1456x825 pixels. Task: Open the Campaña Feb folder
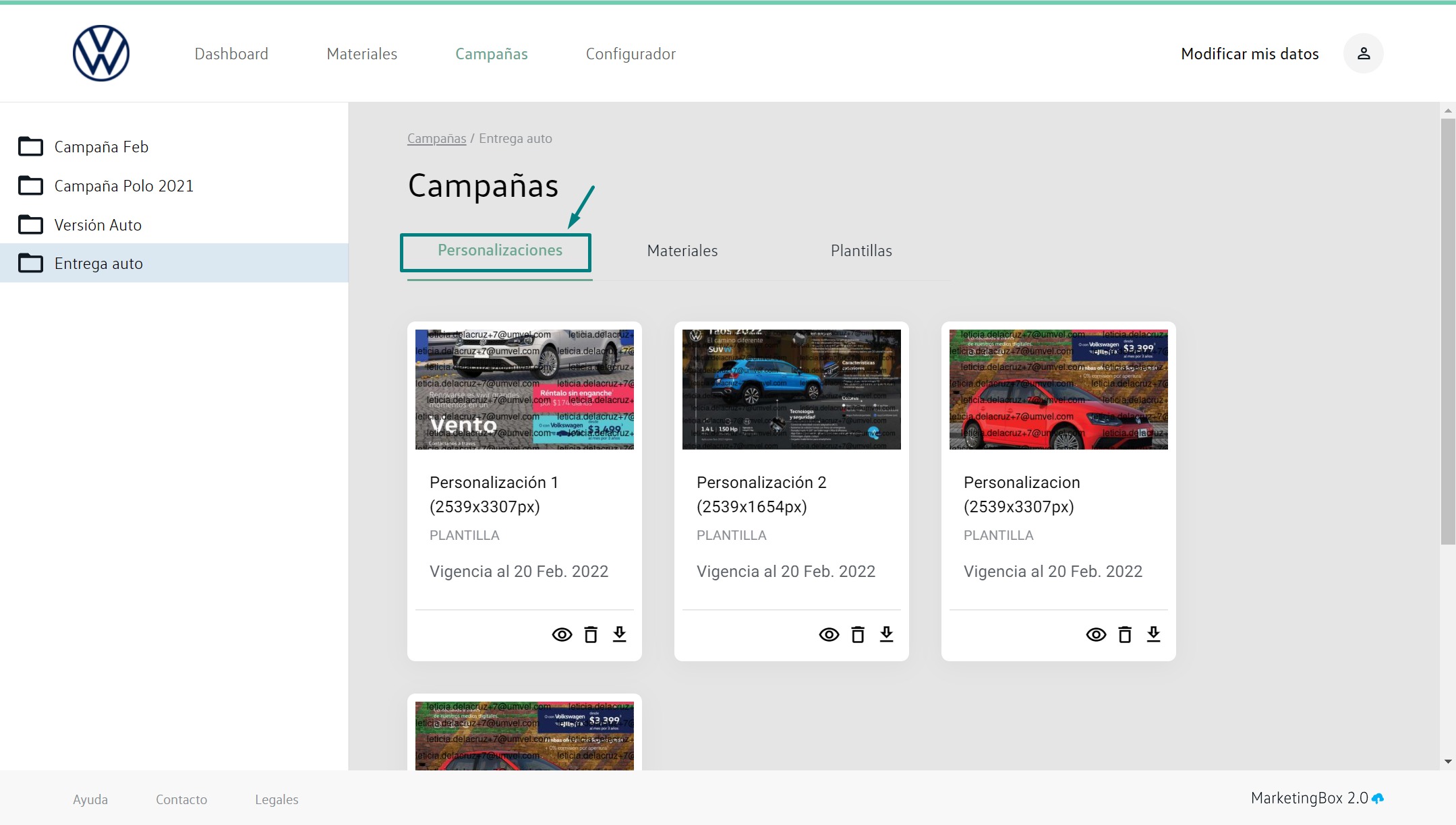pos(101,147)
